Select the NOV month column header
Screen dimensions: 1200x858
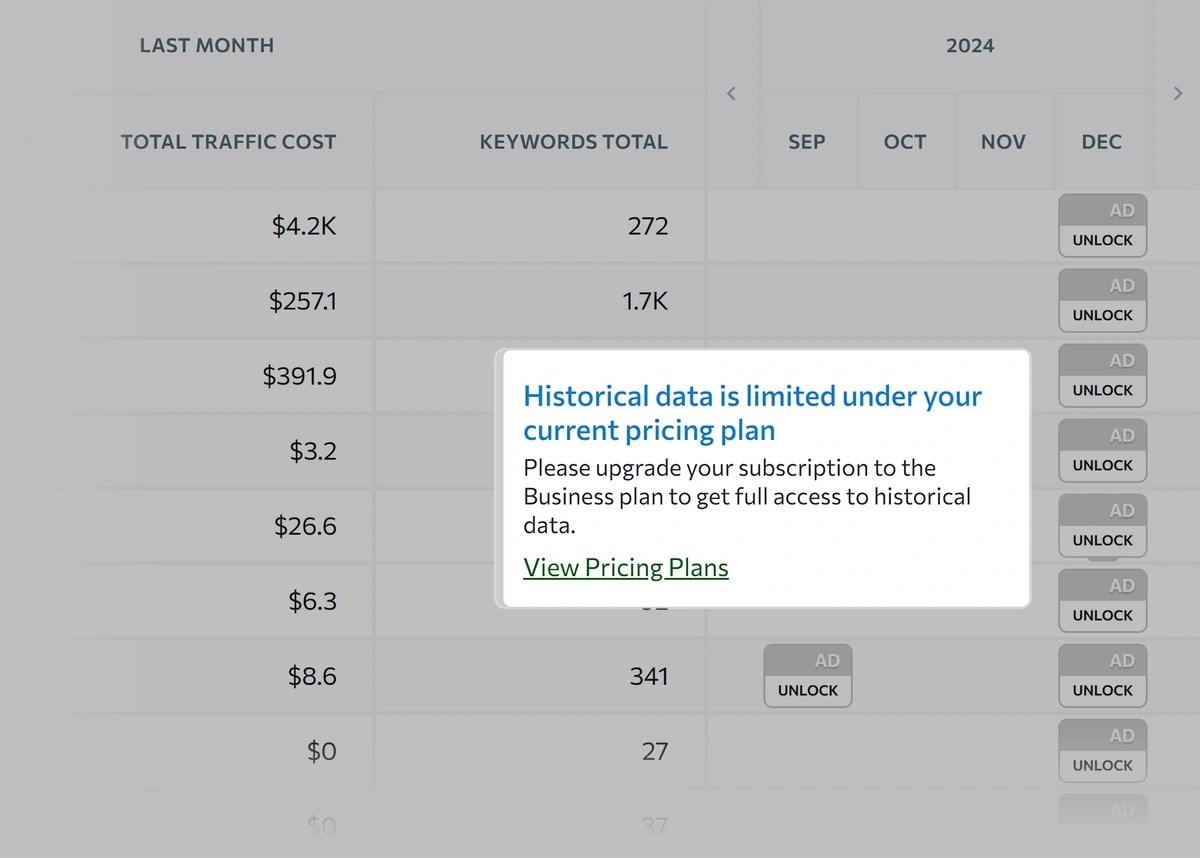[x=1003, y=142]
